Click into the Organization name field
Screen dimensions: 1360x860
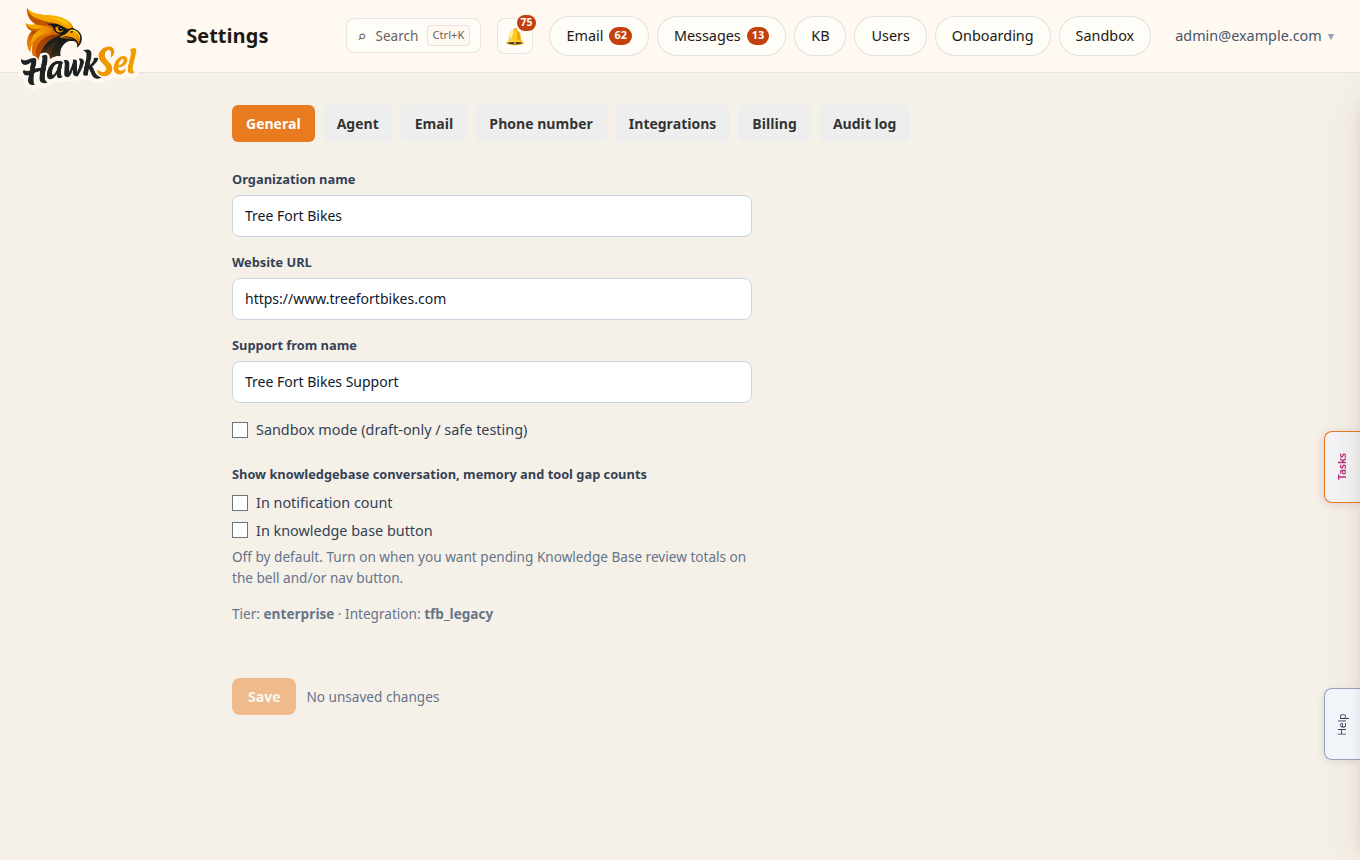(492, 216)
